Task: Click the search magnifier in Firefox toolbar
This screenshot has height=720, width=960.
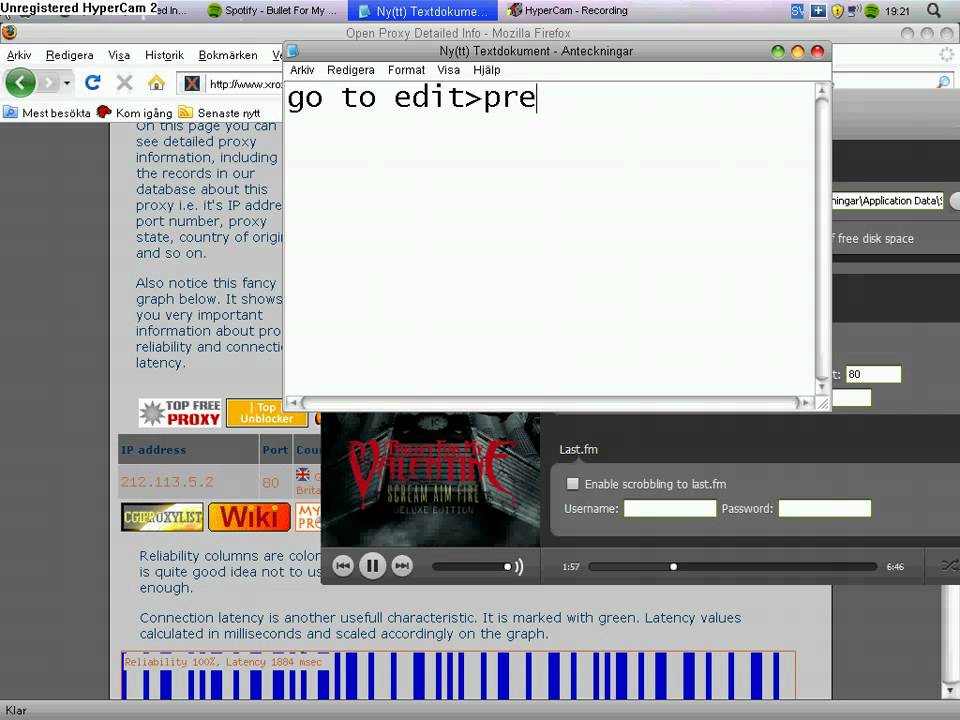Action: (943, 81)
